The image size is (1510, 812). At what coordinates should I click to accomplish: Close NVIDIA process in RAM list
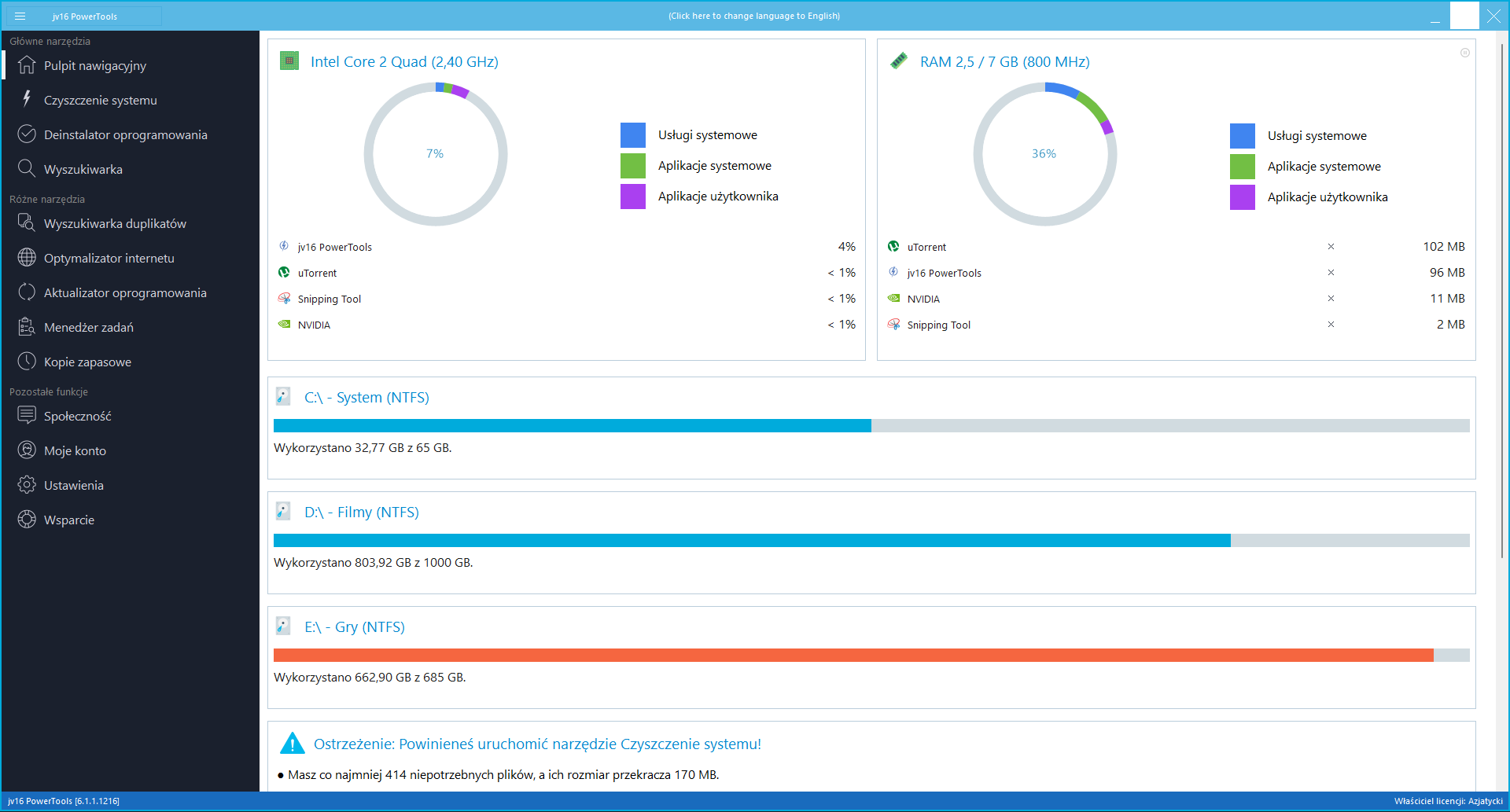(1331, 298)
